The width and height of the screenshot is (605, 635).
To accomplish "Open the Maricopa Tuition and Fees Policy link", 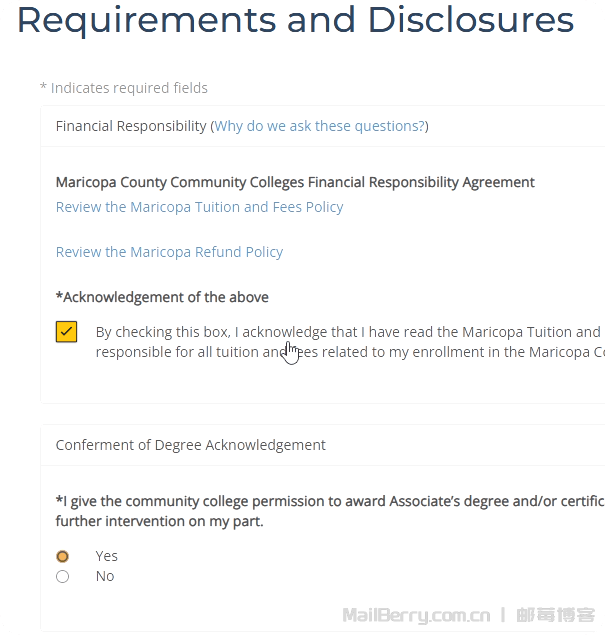I will (199, 207).
